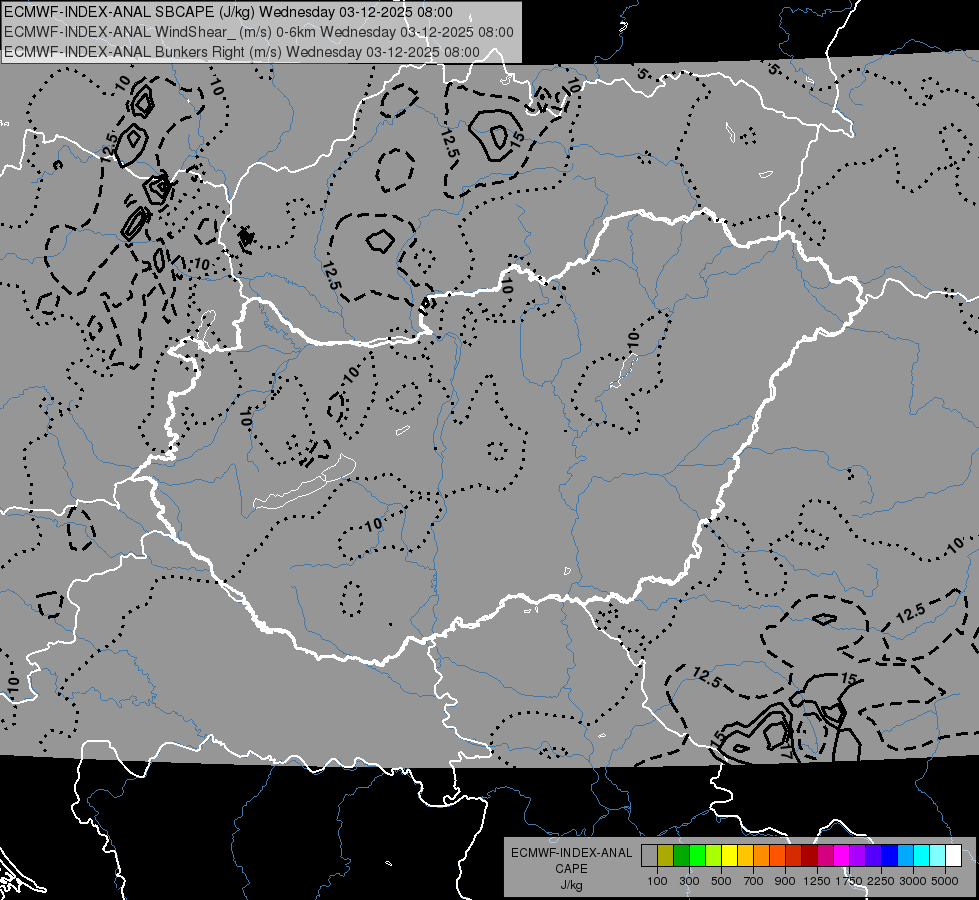Click the 3000 legend value
The image size is (979, 900).
click(x=913, y=881)
